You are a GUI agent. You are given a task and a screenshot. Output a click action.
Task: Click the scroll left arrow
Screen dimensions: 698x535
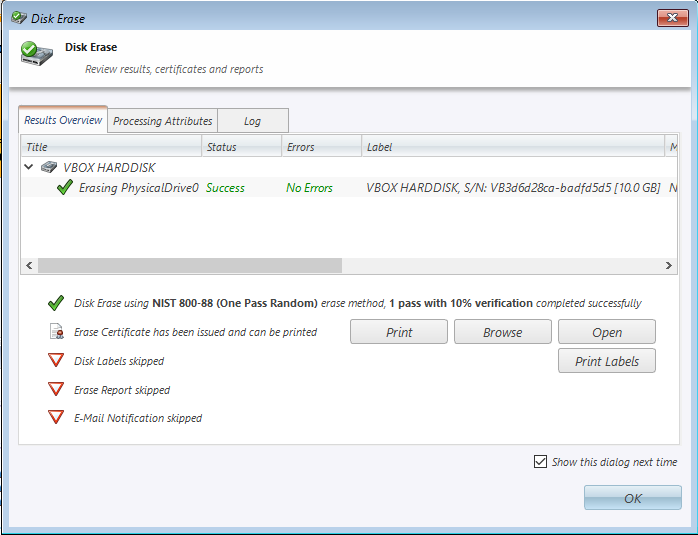[x=29, y=265]
